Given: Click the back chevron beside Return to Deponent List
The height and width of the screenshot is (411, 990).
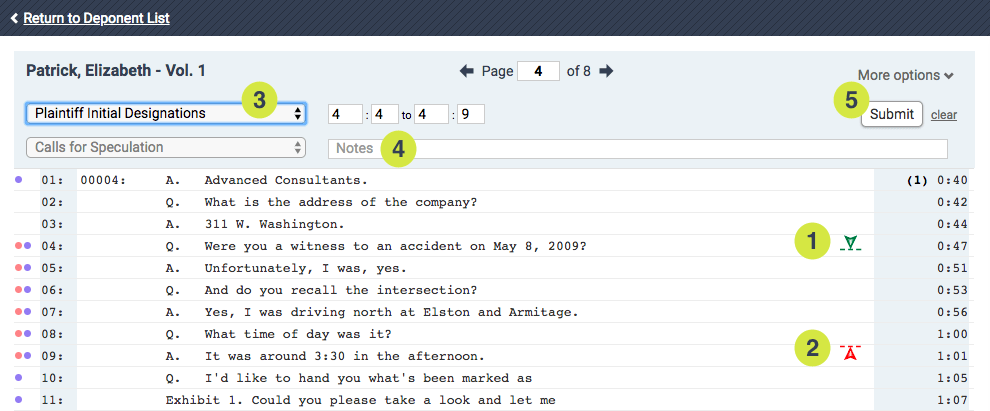Looking at the screenshot, I should [14, 18].
